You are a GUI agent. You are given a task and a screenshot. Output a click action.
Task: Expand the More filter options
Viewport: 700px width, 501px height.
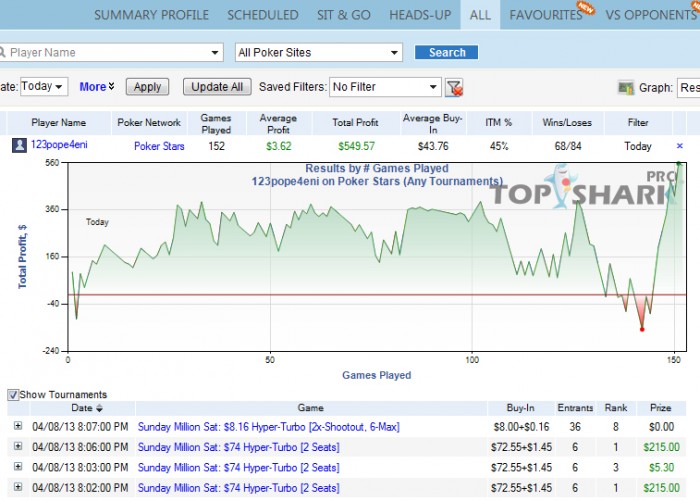coord(97,87)
